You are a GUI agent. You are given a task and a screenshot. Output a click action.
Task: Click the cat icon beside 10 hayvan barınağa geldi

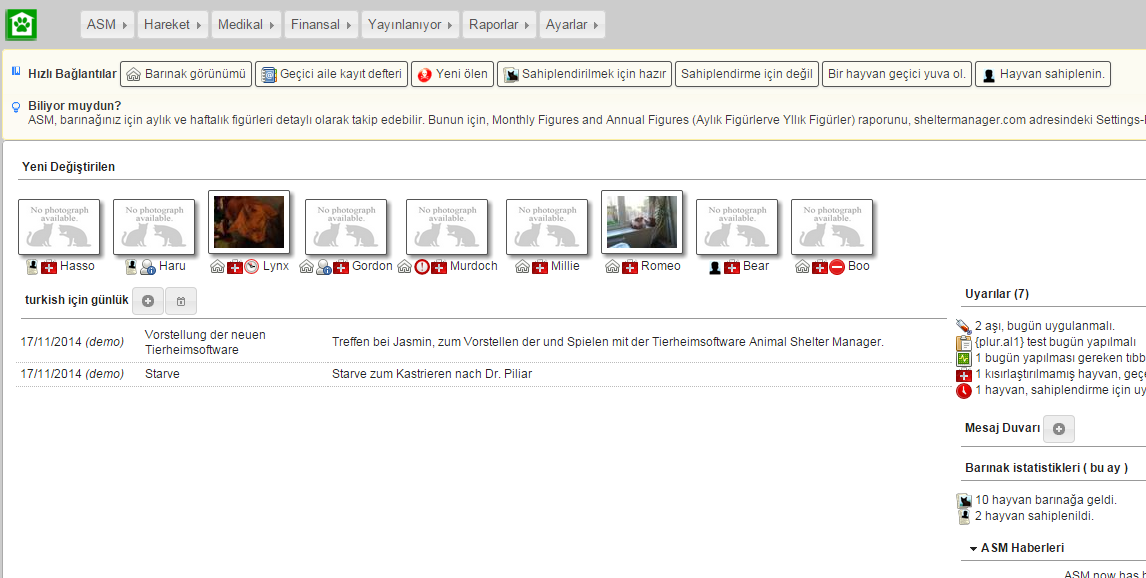[964, 501]
